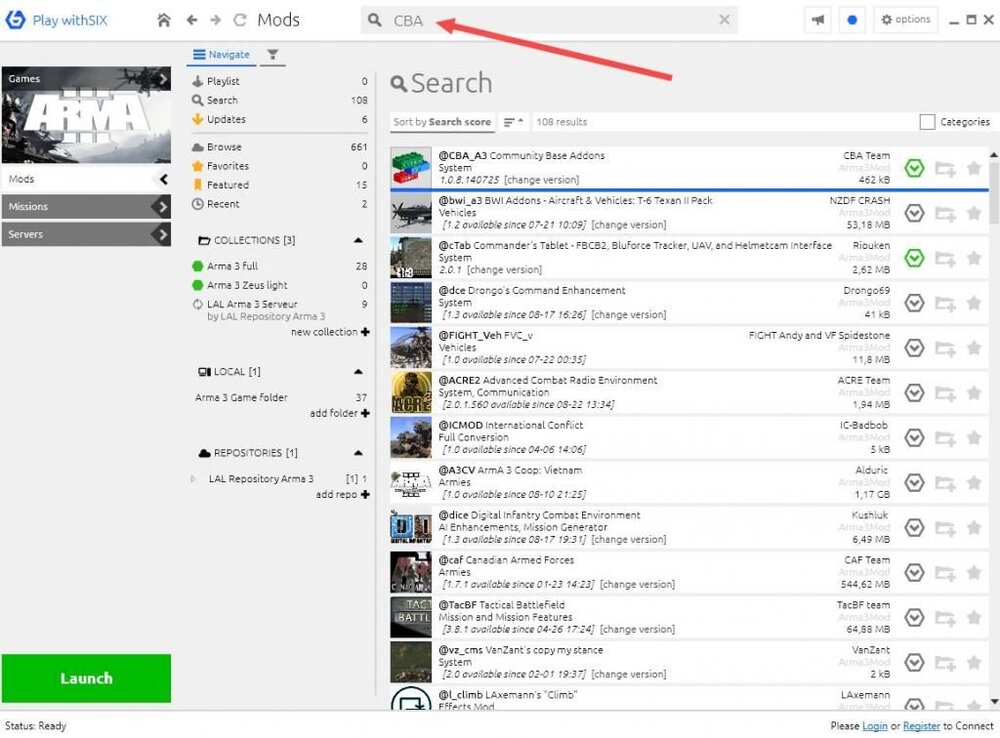Focus the CBA search field

pos(550,20)
